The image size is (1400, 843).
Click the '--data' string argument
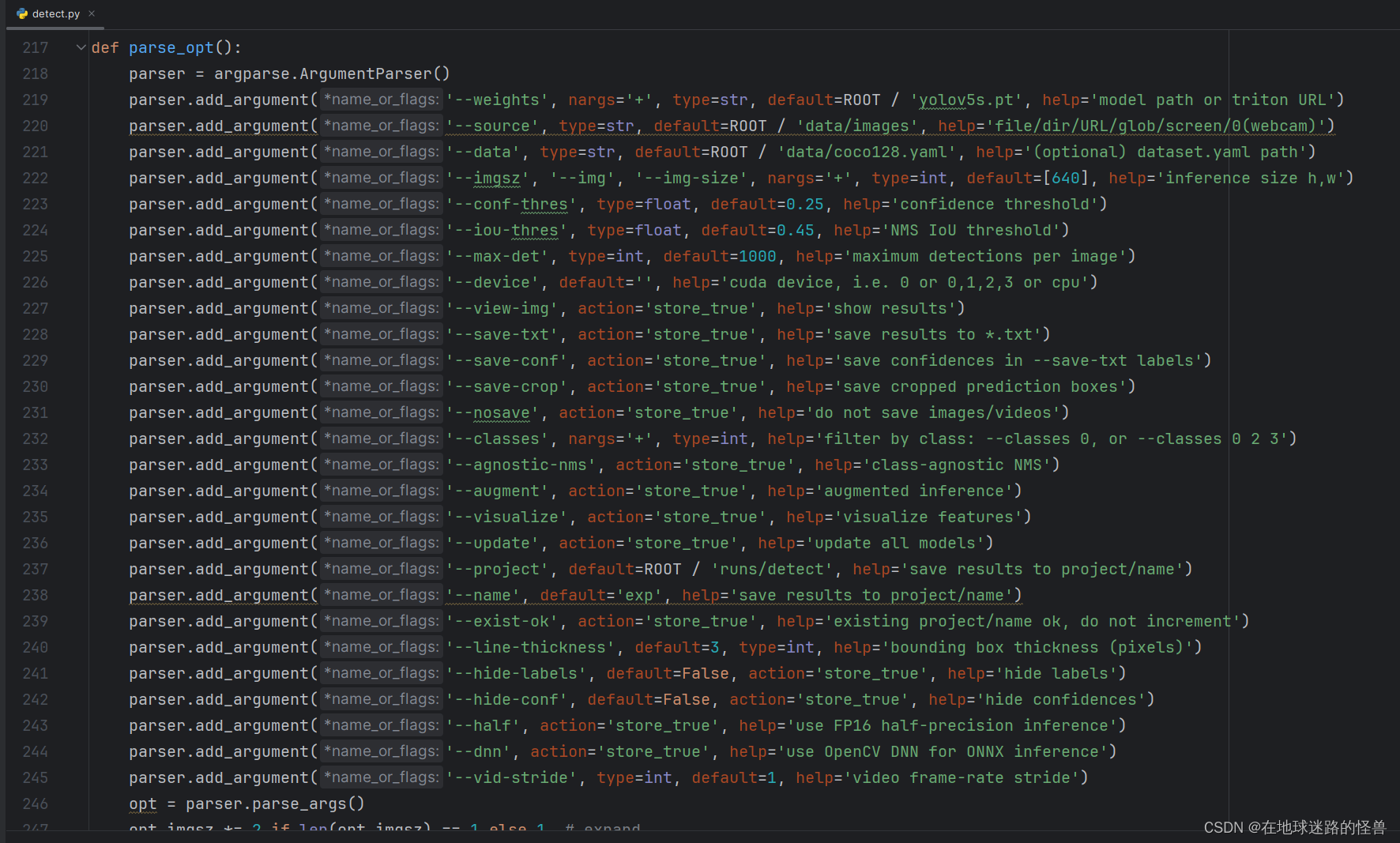(484, 152)
